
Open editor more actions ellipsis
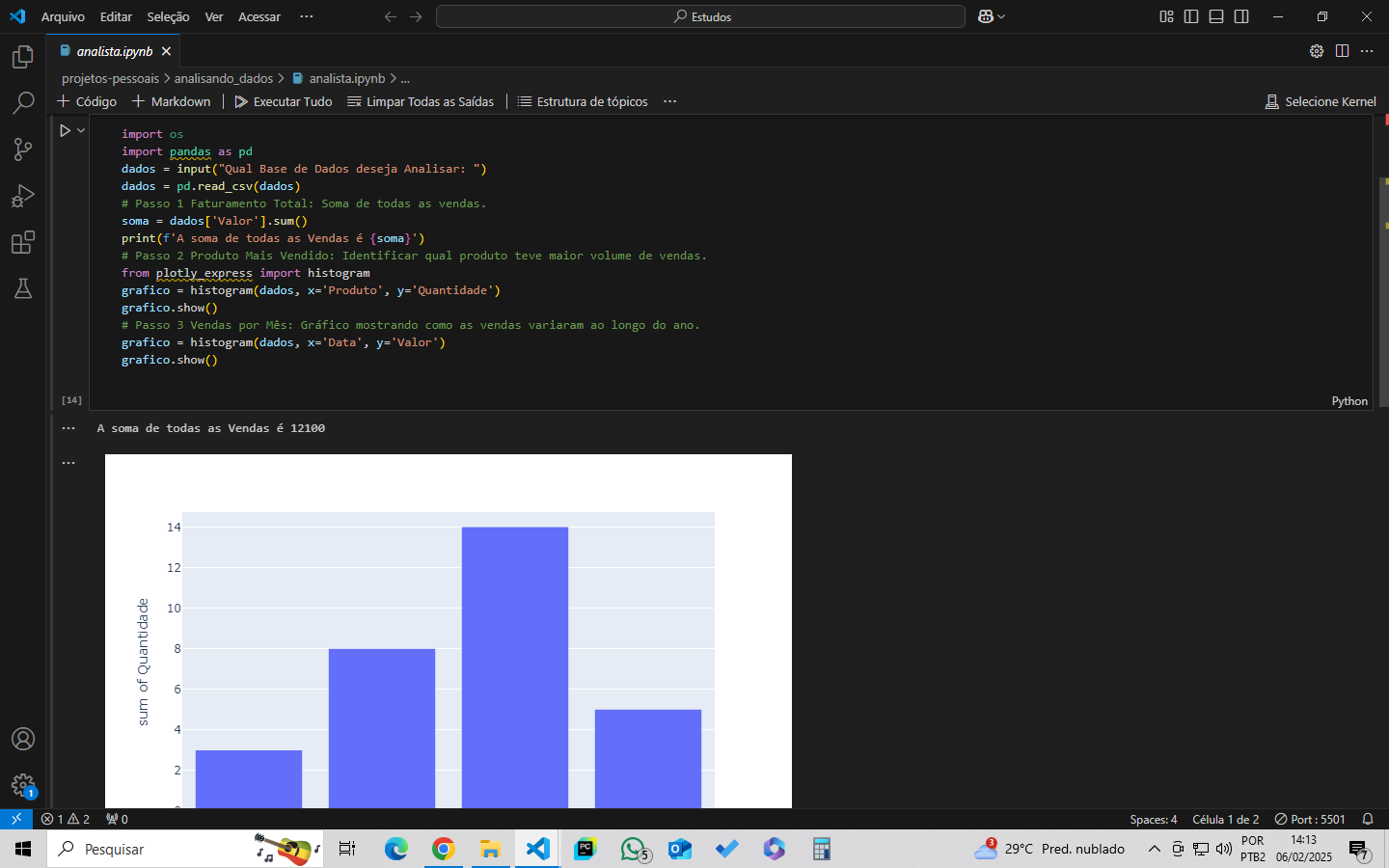tap(1367, 51)
